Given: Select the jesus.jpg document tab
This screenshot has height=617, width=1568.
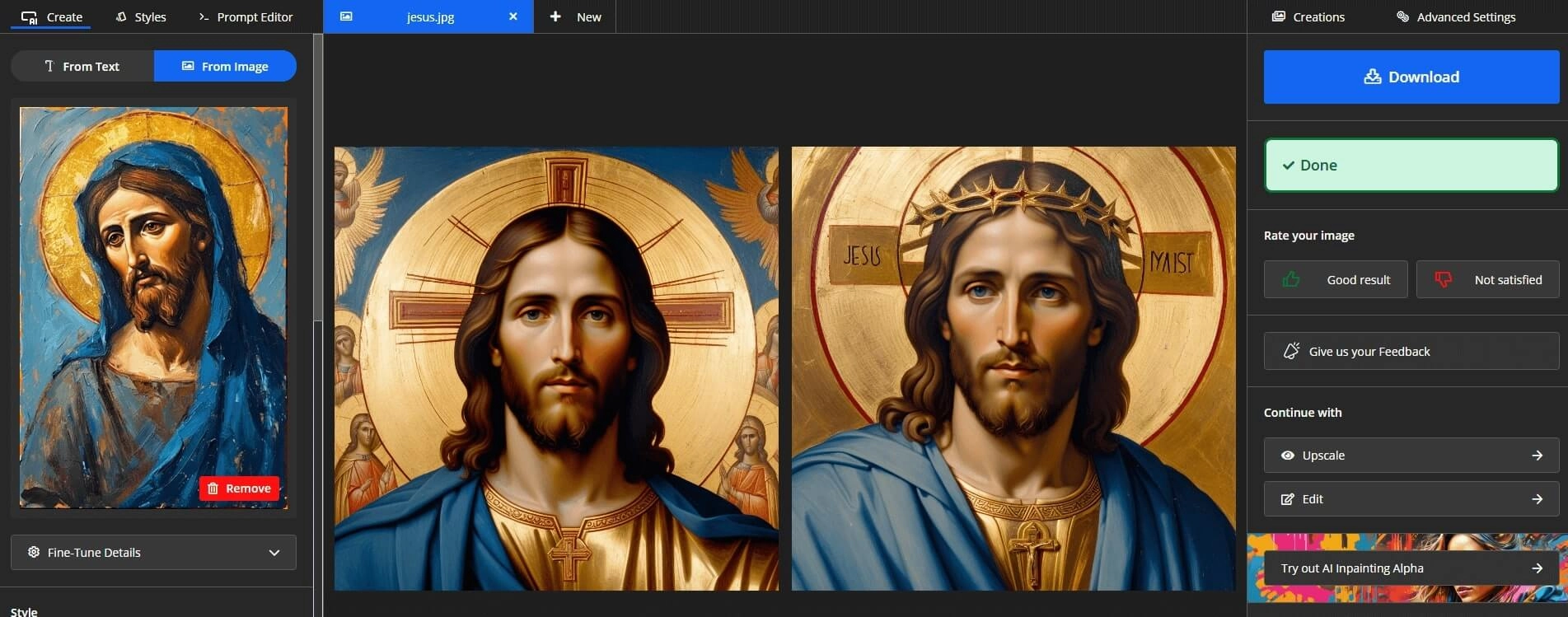Looking at the screenshot, I should (x=428, y=16).
